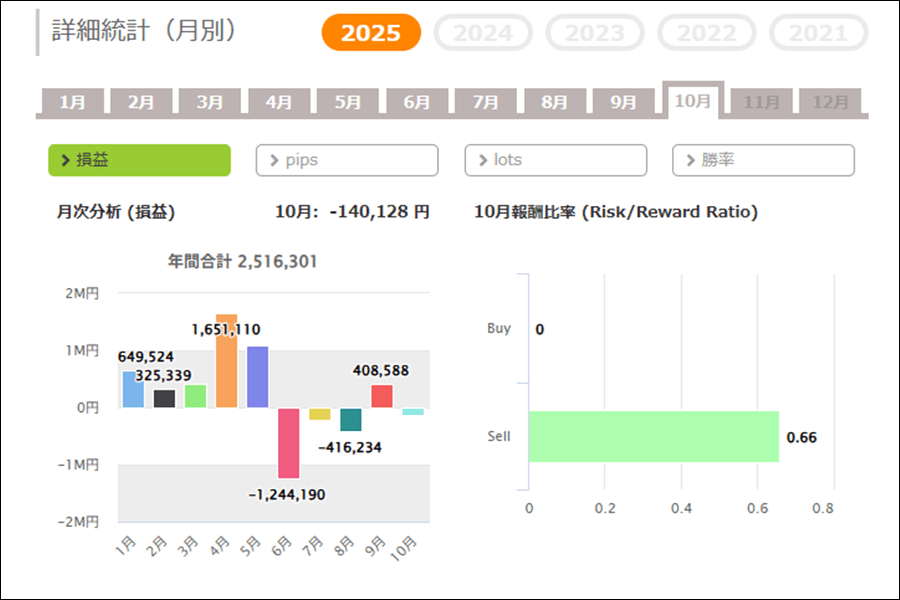Click the teal August bar
The width and height of the screenshot is (900, 600).
pos(351,420)
